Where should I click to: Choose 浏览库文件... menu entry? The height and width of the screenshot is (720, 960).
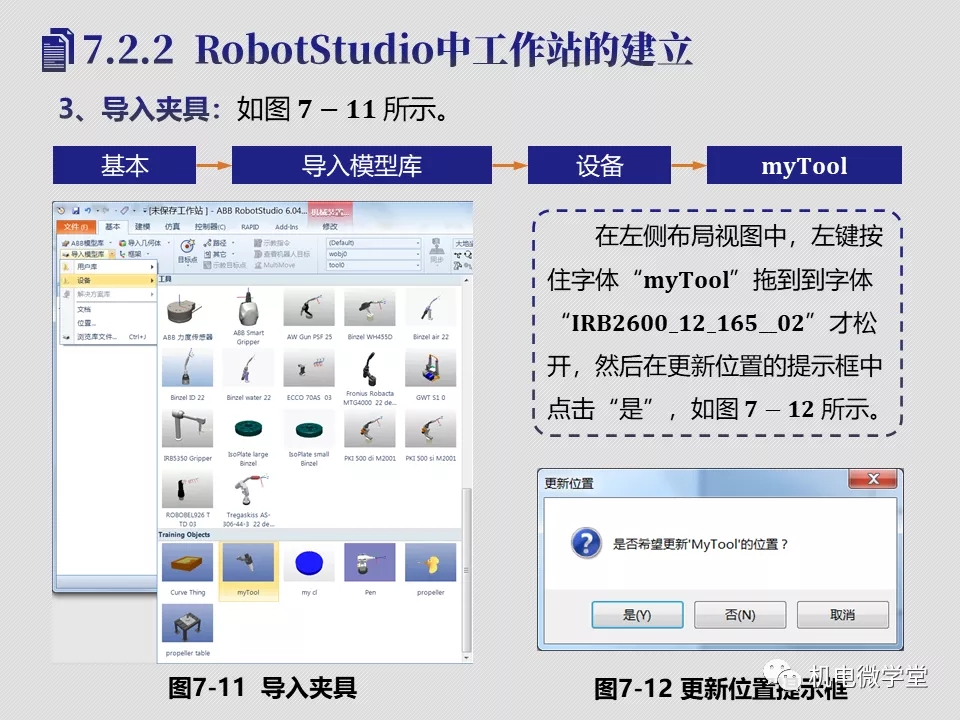pyautogui.click(x=108, y=337)
